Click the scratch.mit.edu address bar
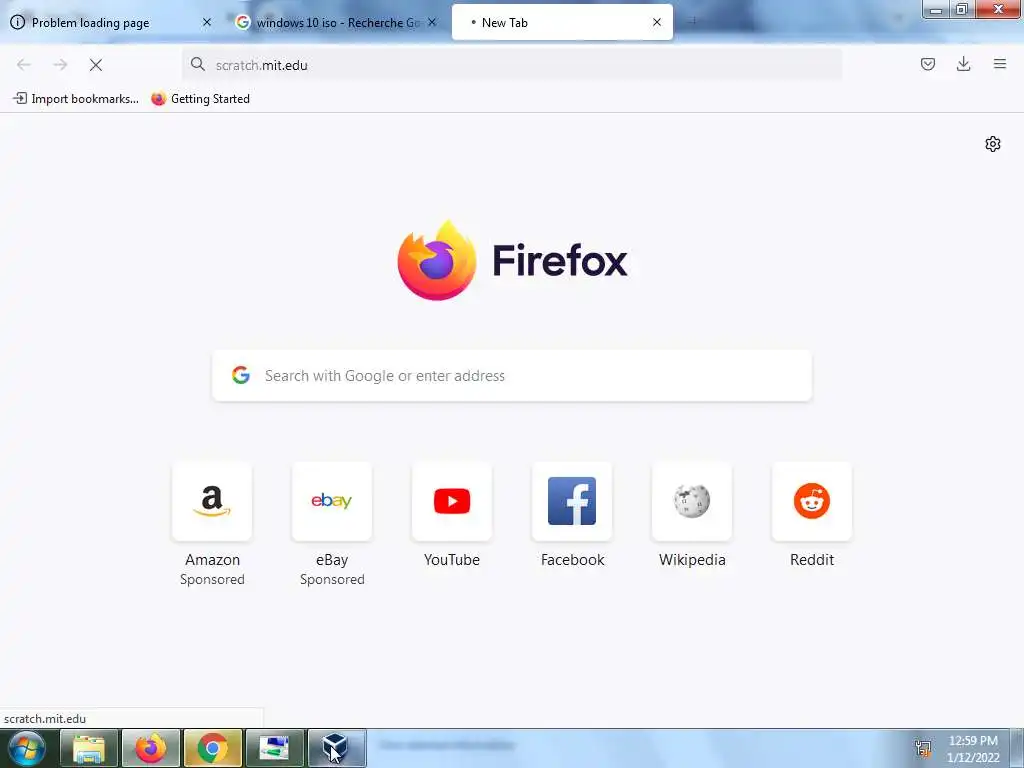Screen dimensions: 1024x768 pos(512,65)
